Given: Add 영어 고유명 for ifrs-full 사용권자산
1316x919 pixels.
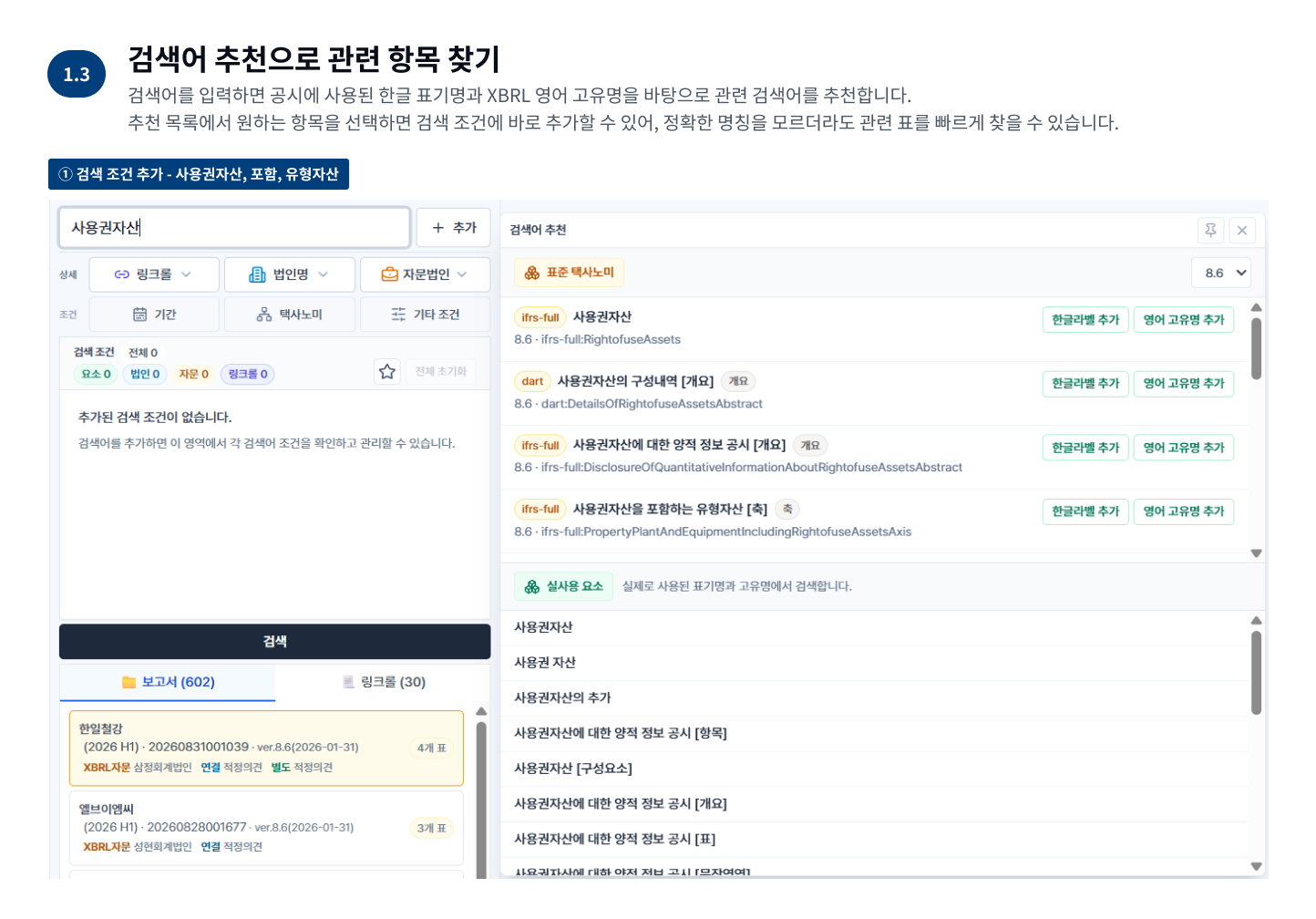Looking at the screenshot, I should coord(1184,320).
